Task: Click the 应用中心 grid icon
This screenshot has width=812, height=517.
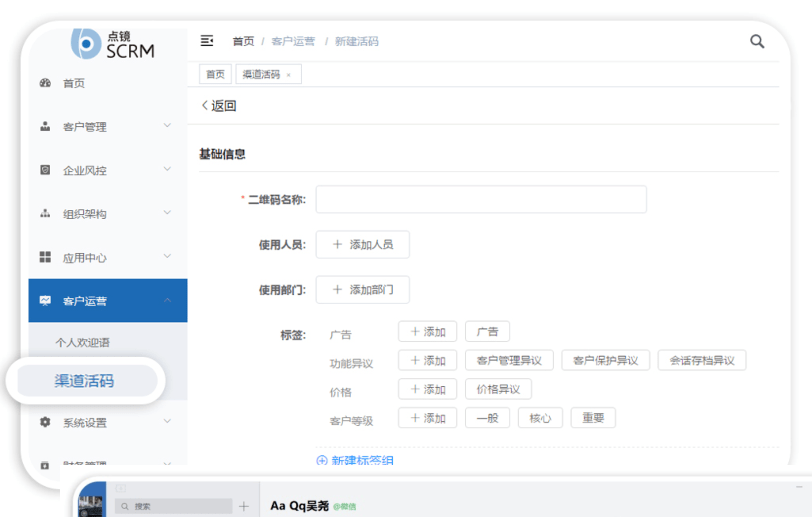Action: click(x=45, y=257)
